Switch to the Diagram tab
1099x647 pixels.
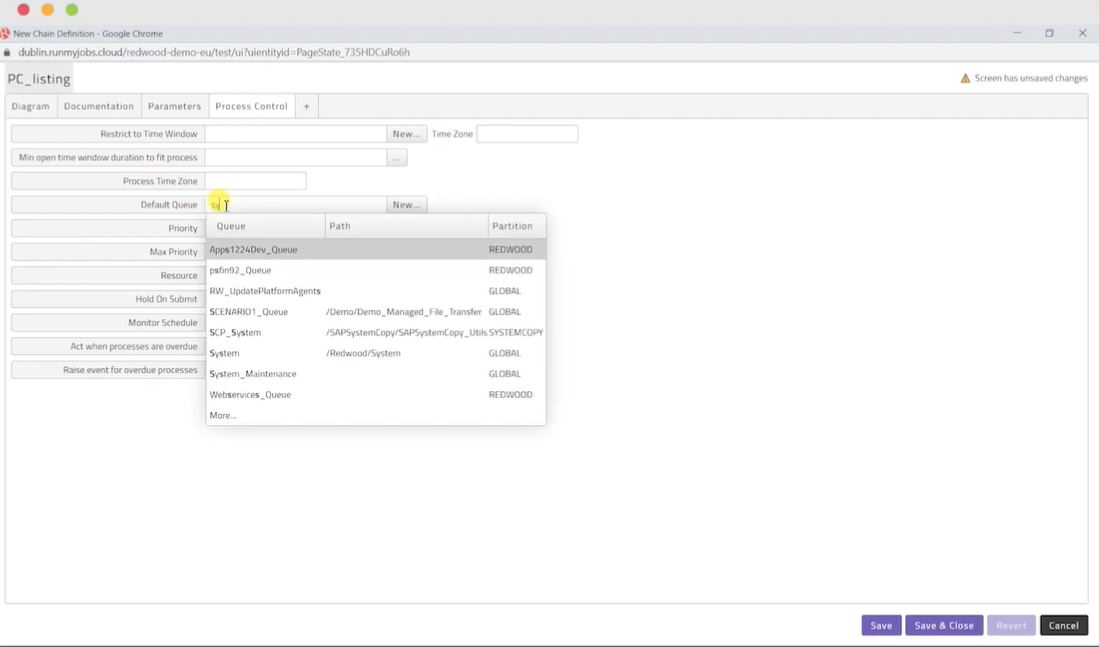[30, 105]
